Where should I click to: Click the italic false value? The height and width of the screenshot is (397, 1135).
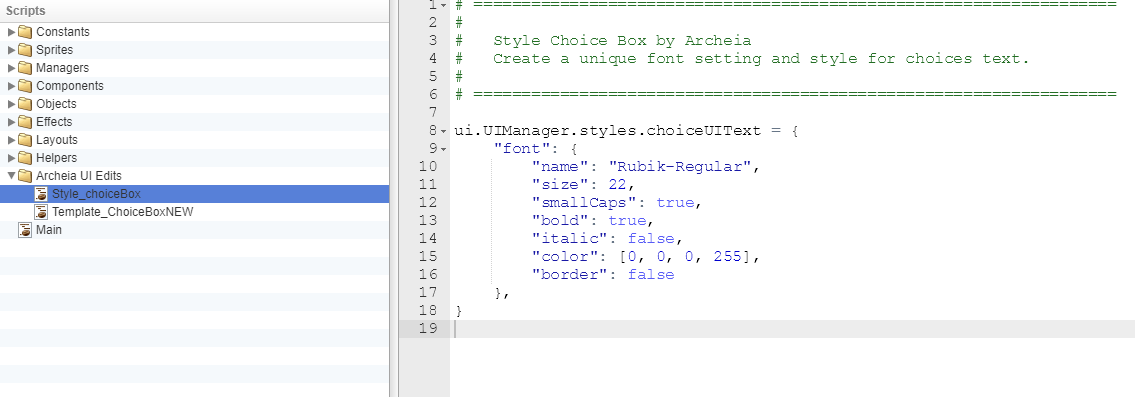tap(651, 238)
